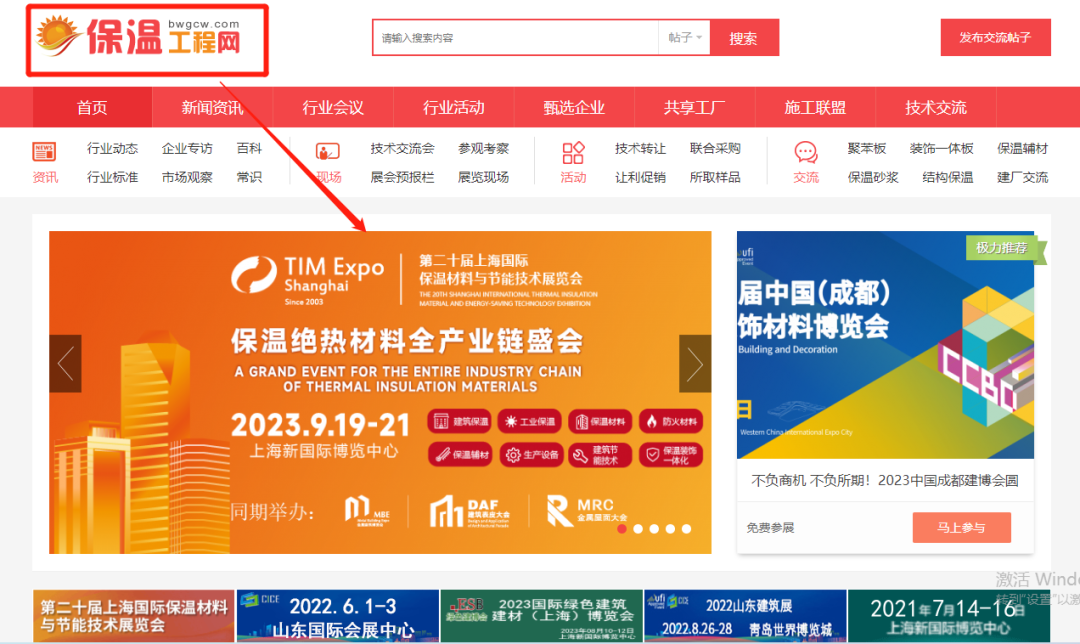Open the 企业专访 link
Image resolution: width=1080 pixels, height=644 pixels.
187,148
